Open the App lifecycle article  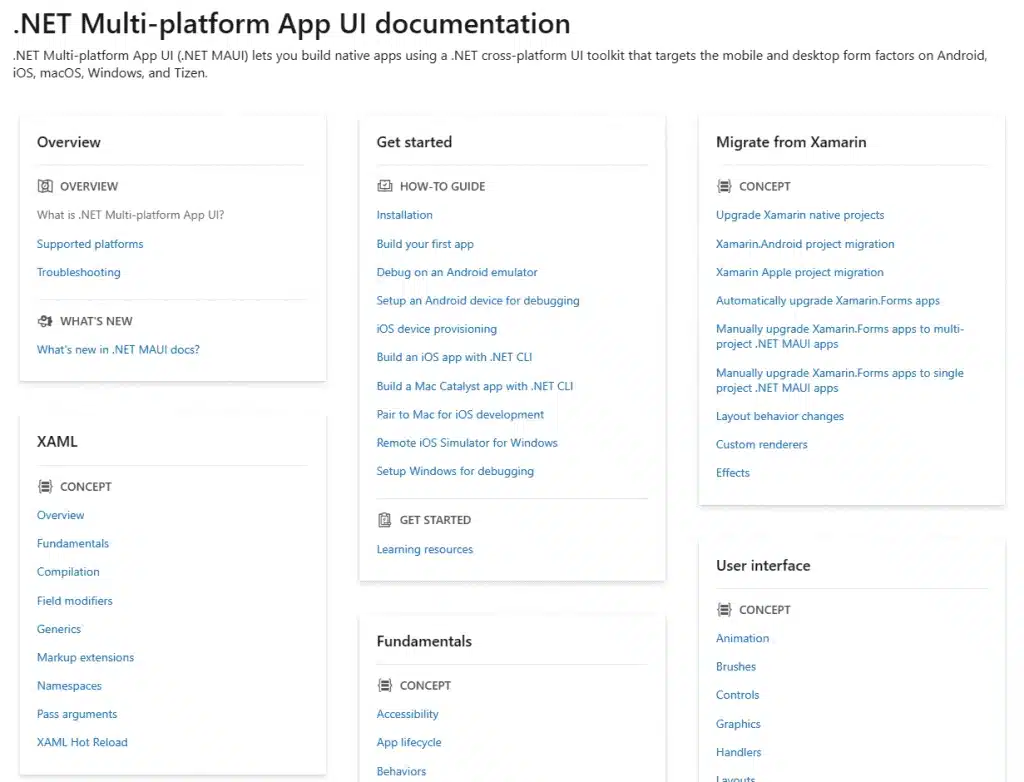pyautogui.click(x=408, y=743)
